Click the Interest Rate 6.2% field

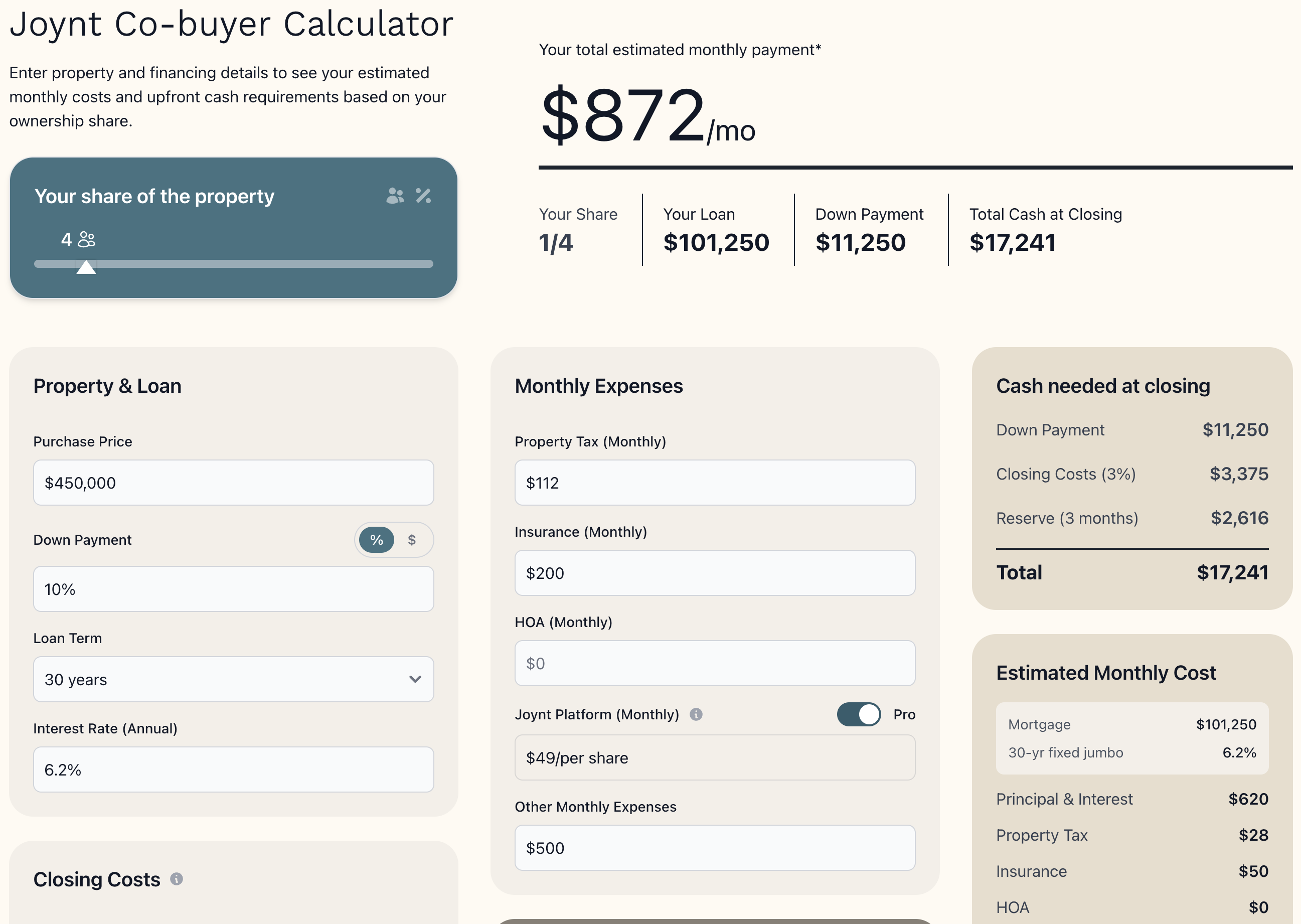(x=234, y=770)
